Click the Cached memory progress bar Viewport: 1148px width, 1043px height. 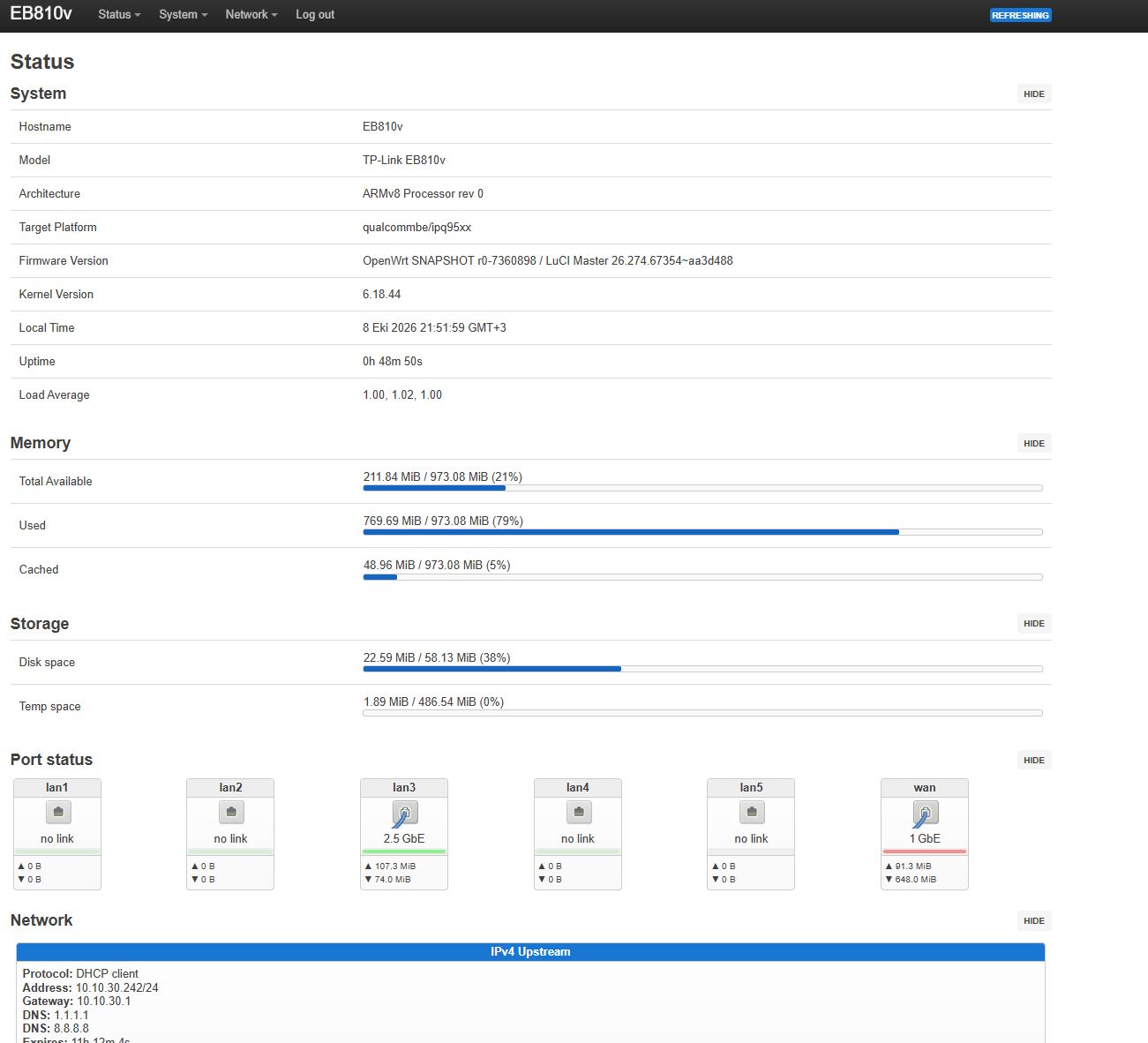coord(702,577)
